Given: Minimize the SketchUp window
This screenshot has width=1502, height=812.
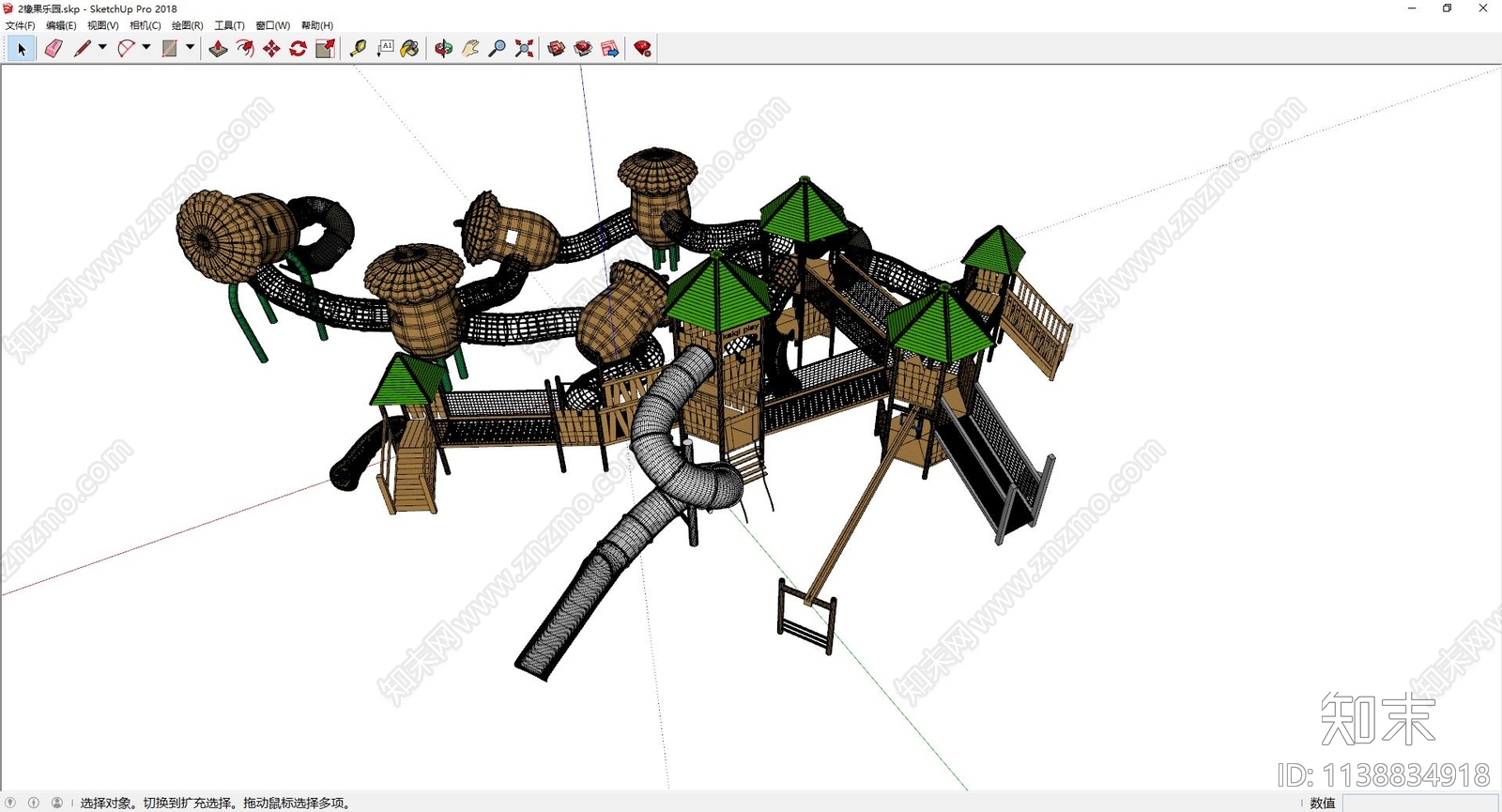Looking at the screenshot, I should click(1412, 8).
